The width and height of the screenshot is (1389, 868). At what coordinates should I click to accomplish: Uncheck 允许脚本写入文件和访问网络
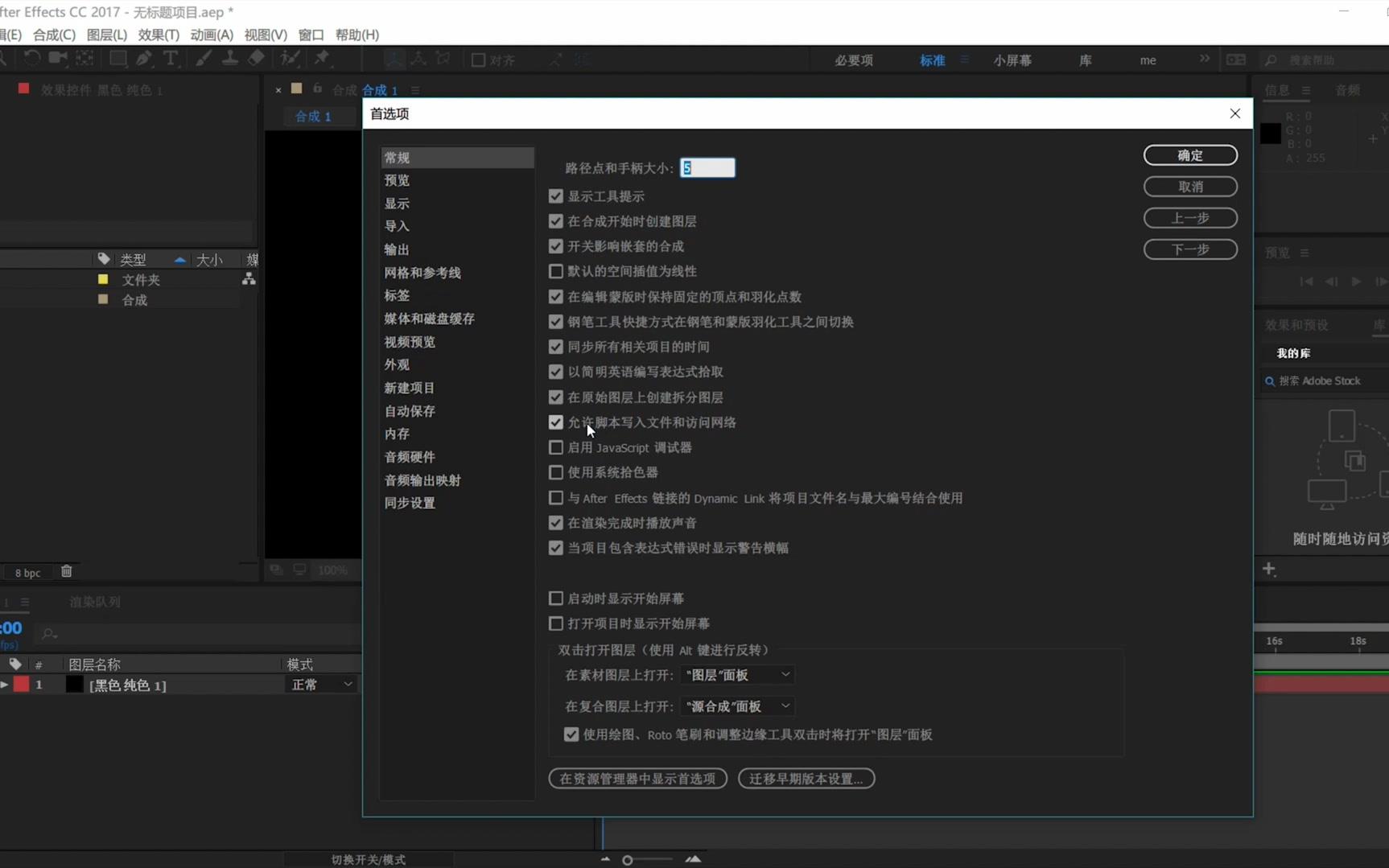click(x=556, y=422)
